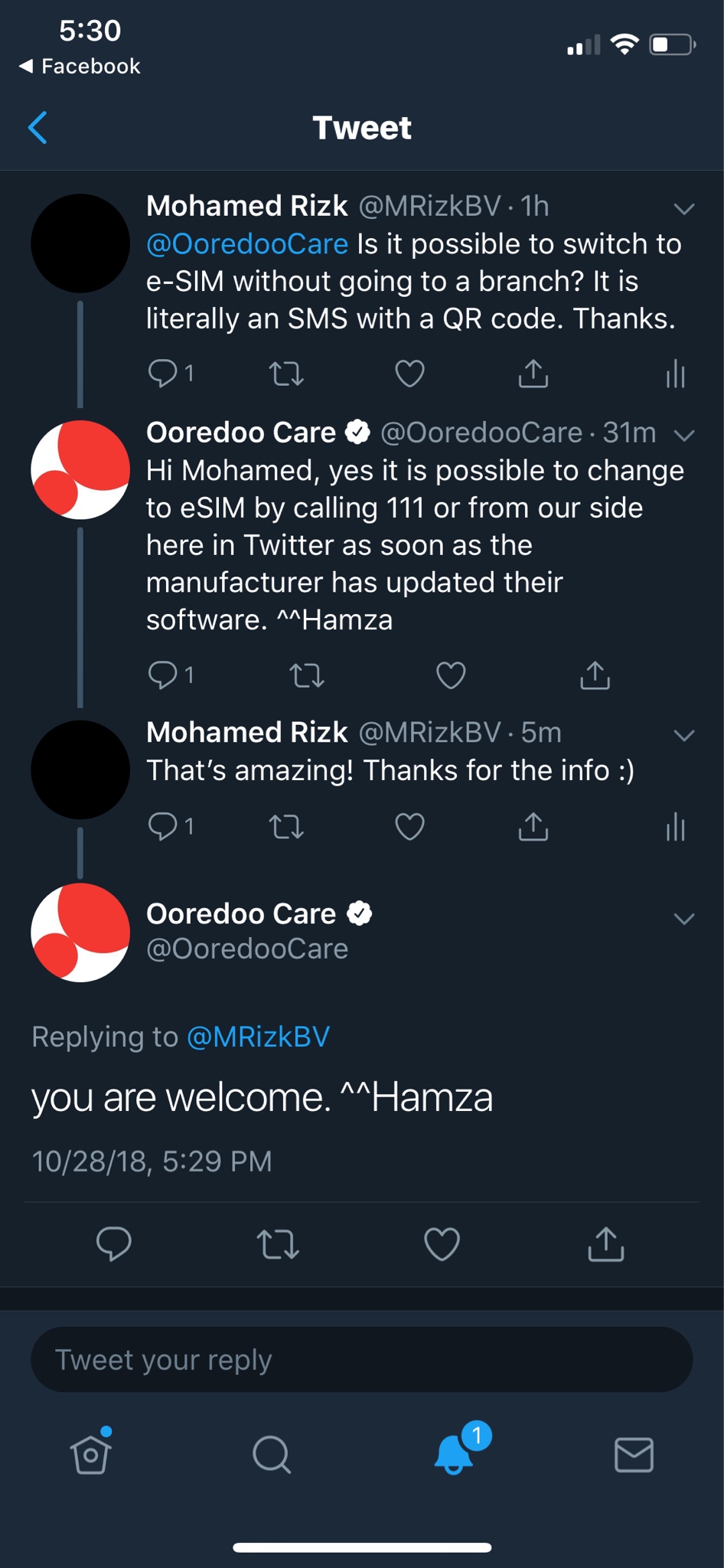Image resolution: width=724 pixels, height=1568 pixels.
Task: Open chevron menu on main Ooredoo Care tweet
Action: (683, 919)
